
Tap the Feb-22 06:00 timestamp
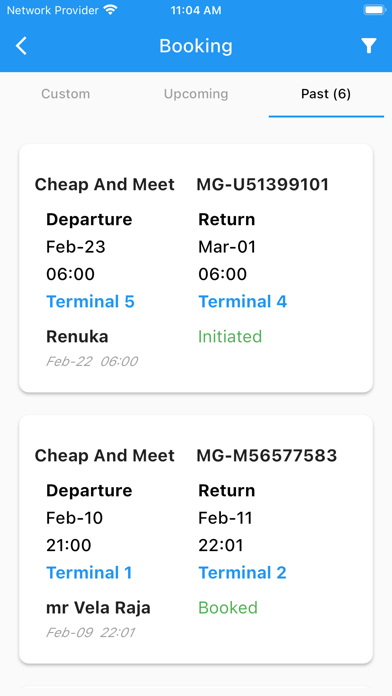pos(92,361)
